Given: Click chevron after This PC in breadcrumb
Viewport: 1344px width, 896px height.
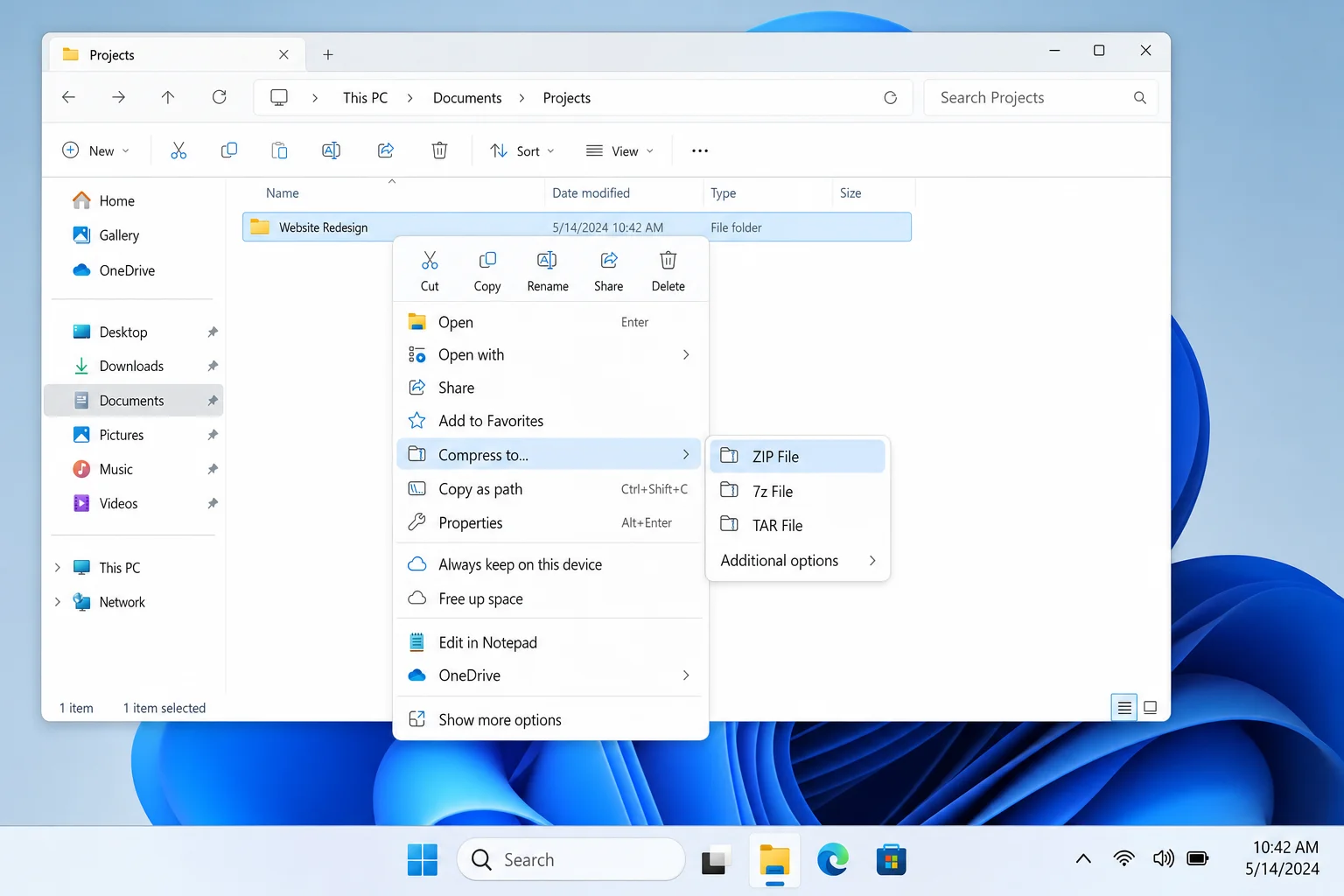Looking at the screenshot, I should pyautogui.click(x=409, y=98).
